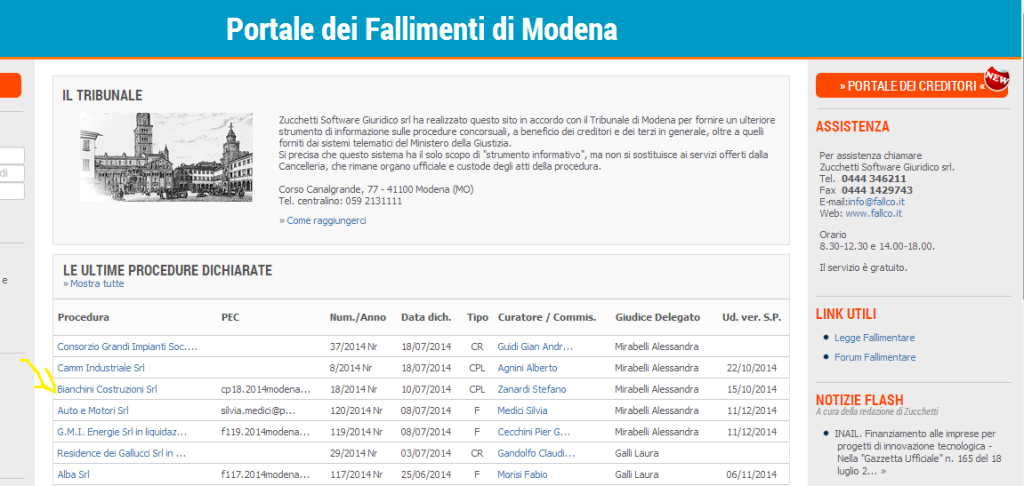Open procedure Residence dei Gallucci Srl
This screenshot has width=1024, height=486.
coord(122,453)
